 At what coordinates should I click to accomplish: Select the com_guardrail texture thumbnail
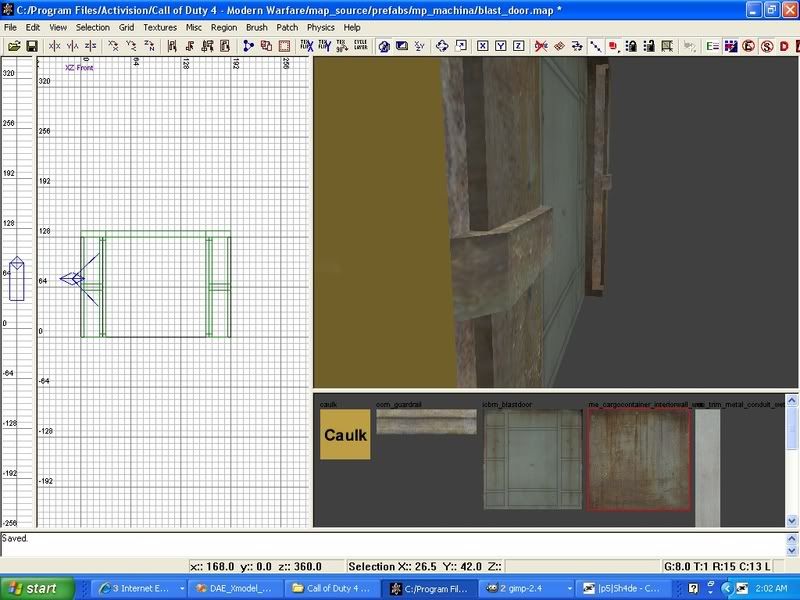click(427, 421)
